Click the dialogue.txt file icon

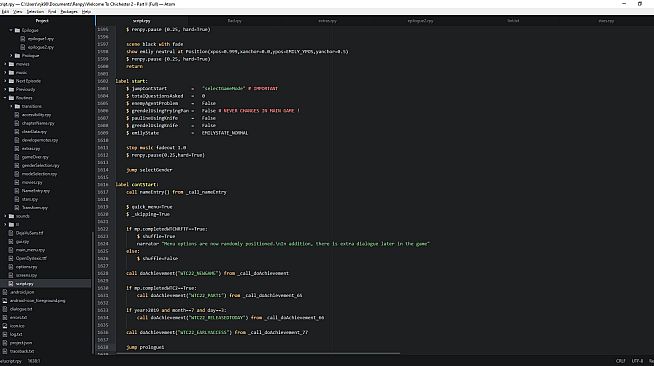point(5,309)
